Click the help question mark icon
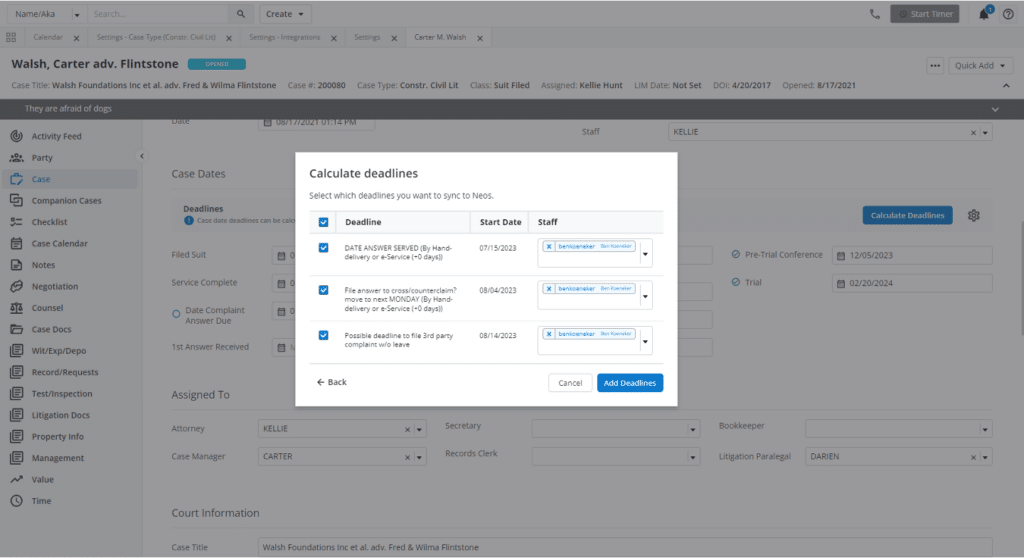This screenshot has height=558, width=1024. click(1007, 14)
